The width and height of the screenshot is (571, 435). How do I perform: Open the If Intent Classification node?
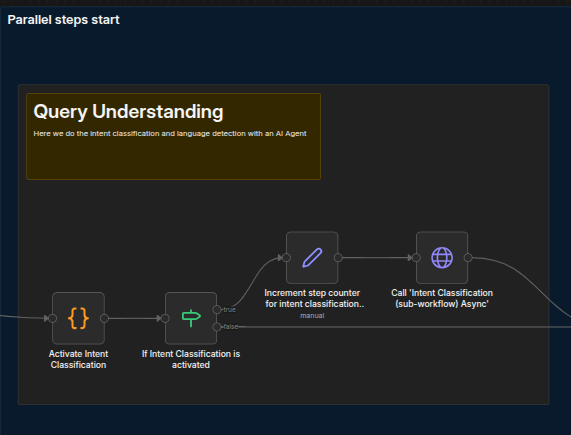coord(191,318)
